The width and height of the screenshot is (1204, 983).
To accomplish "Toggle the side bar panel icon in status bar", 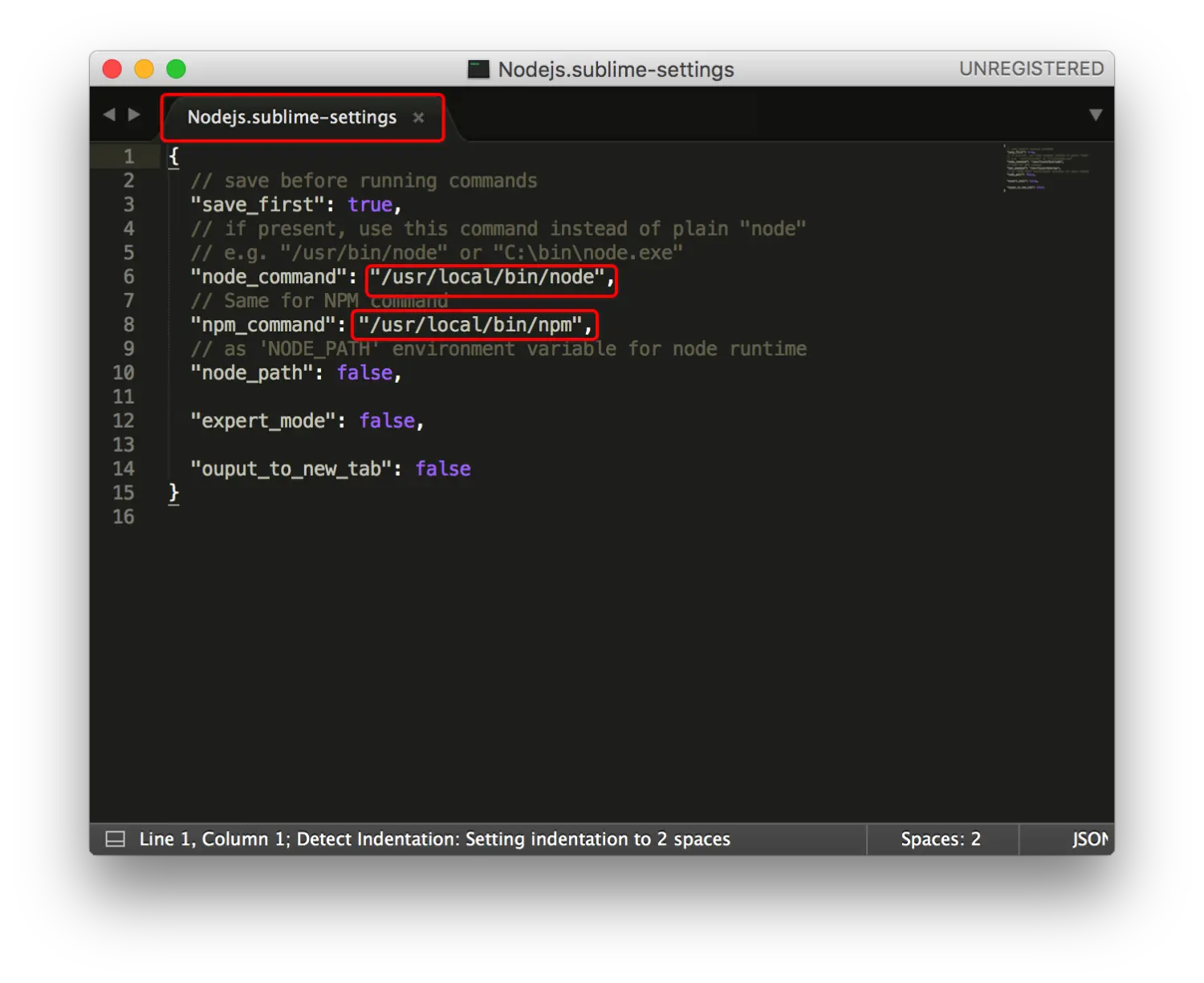I will [x=116, y=839].
